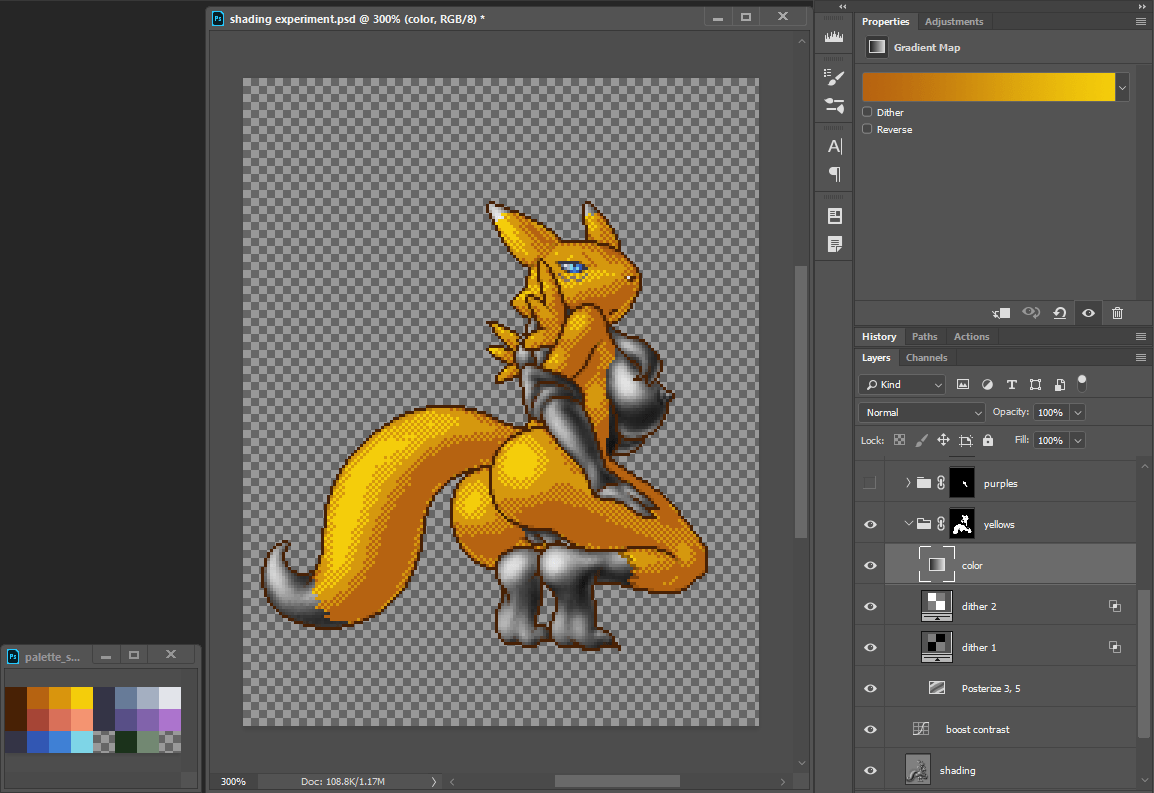The height and width of the screenshot is (793, 1154).
Task: Click the gradient bar to edit gradient
Action: (988, 87)
